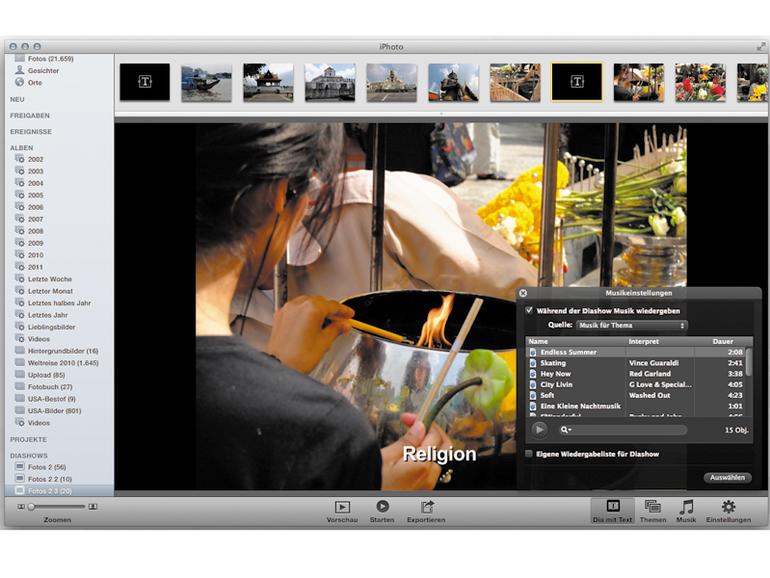
Task: Select the first text slide thumbnail
Action: 145,82
